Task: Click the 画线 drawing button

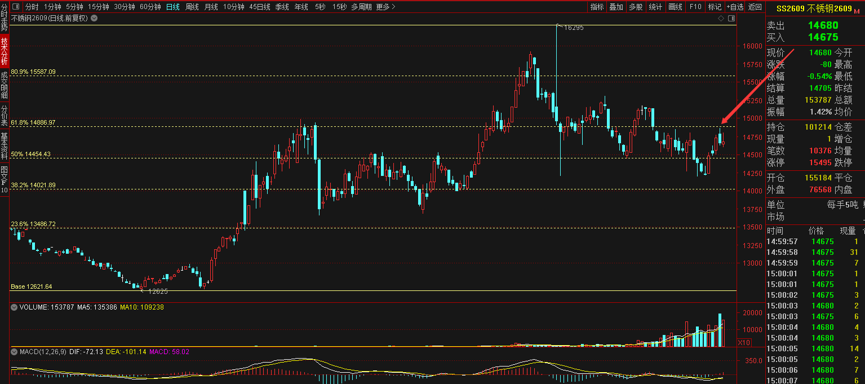Action: [675, 7]
